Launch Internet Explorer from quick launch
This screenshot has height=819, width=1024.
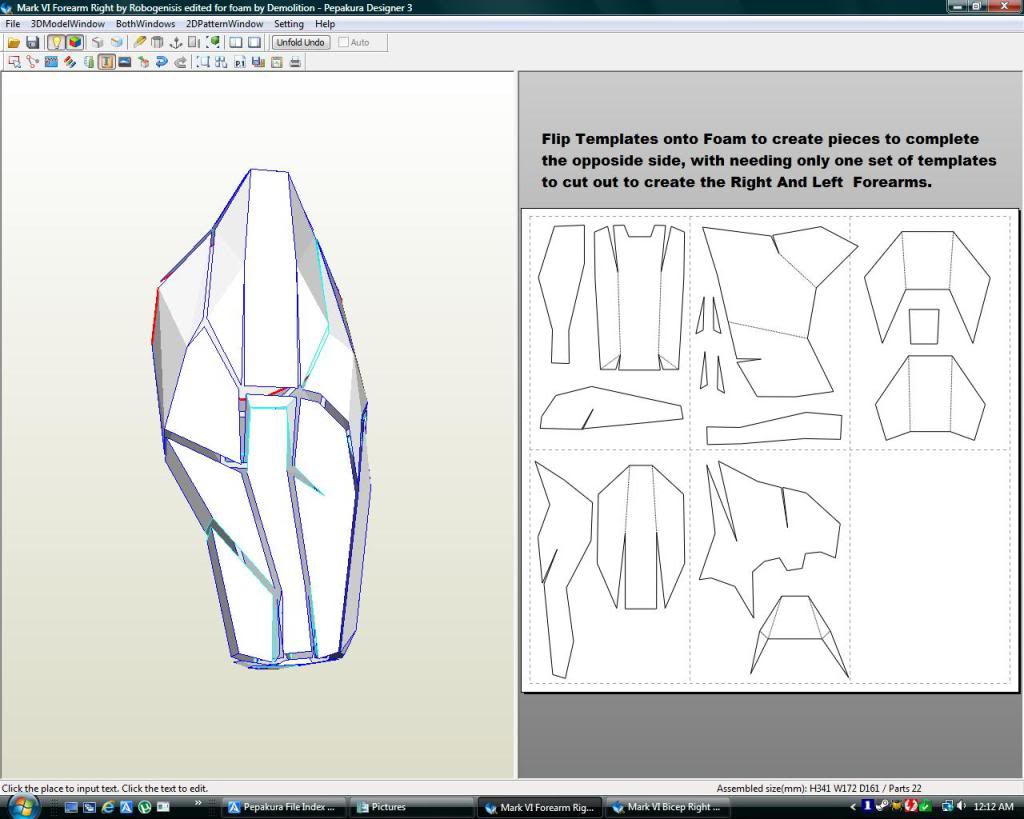coord(108,807)
